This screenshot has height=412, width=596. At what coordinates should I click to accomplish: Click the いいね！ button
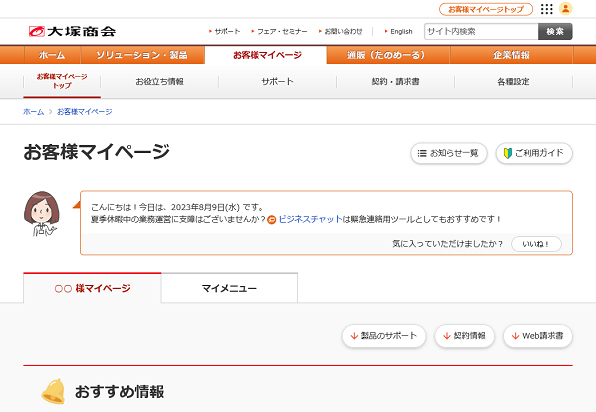point(536,244)
